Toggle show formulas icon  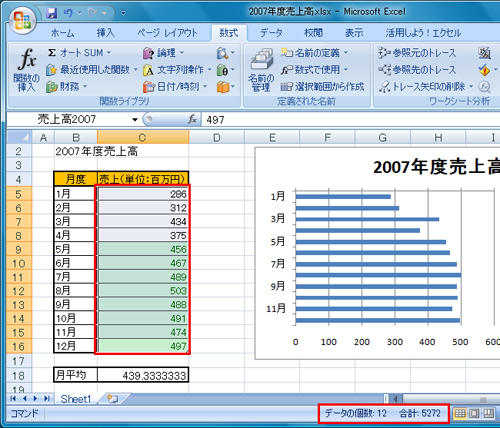click(484, 53)
